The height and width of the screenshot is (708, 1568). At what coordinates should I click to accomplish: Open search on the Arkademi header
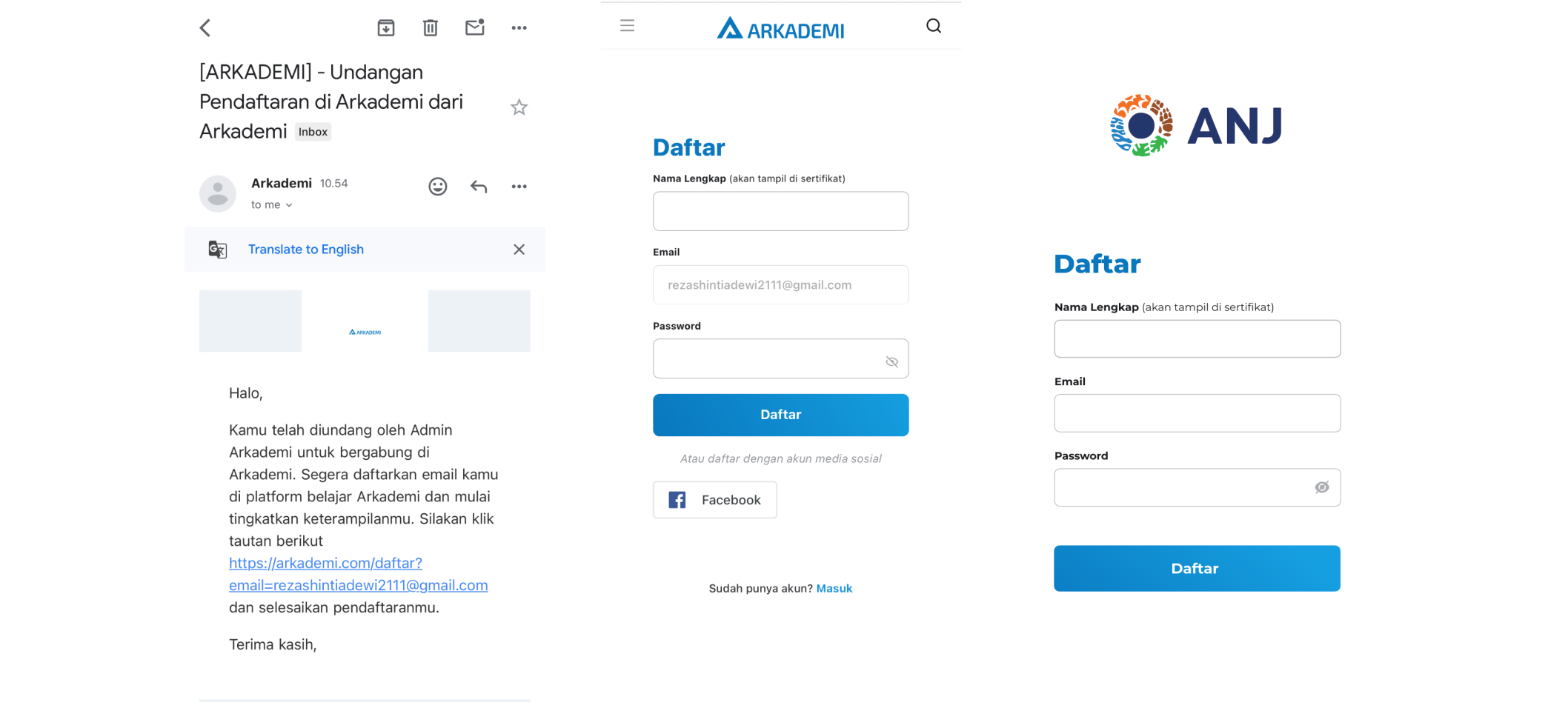click(x=934, y=26)
